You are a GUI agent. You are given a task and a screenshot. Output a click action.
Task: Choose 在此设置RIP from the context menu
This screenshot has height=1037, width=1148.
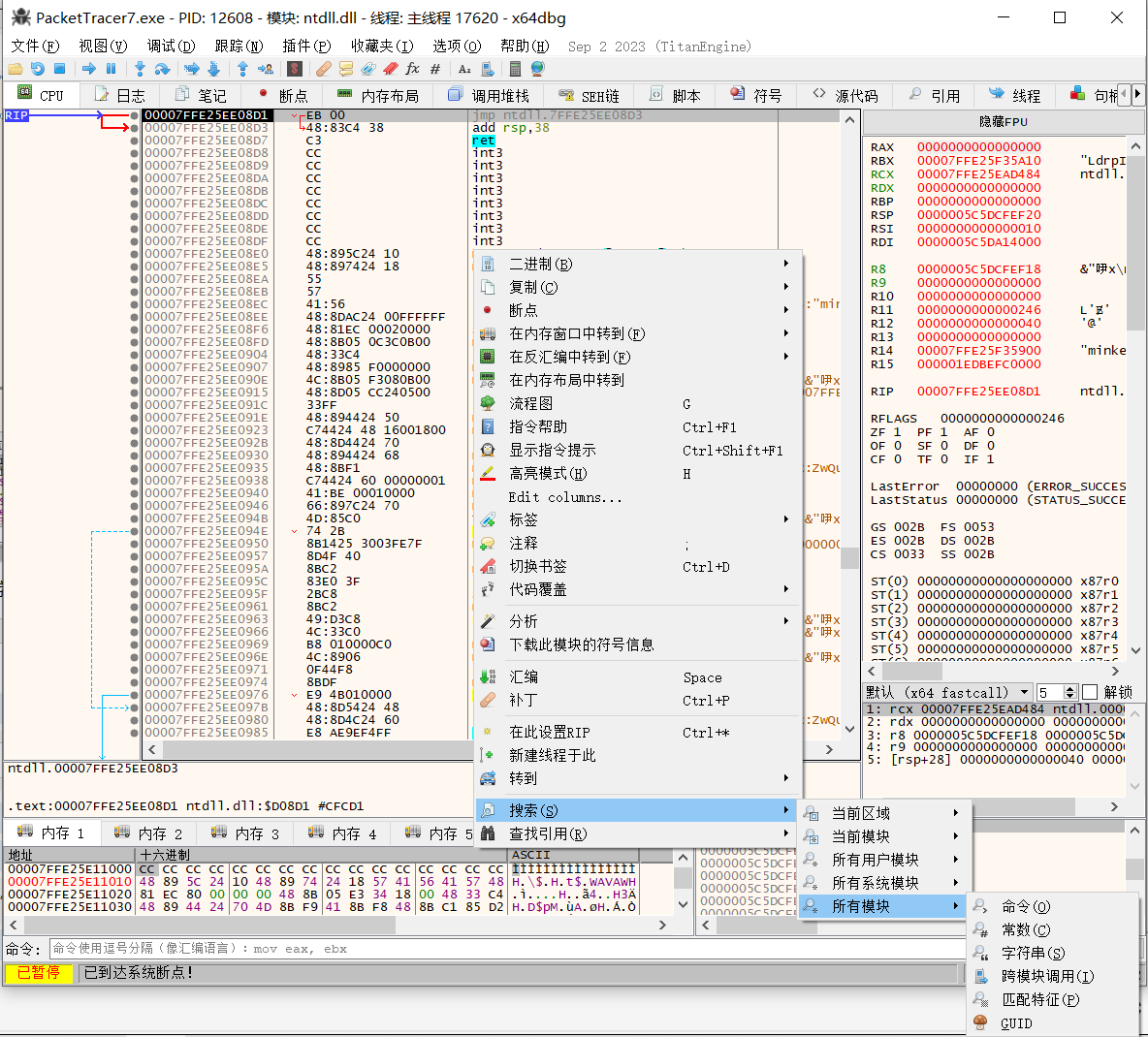coord(638,732)
